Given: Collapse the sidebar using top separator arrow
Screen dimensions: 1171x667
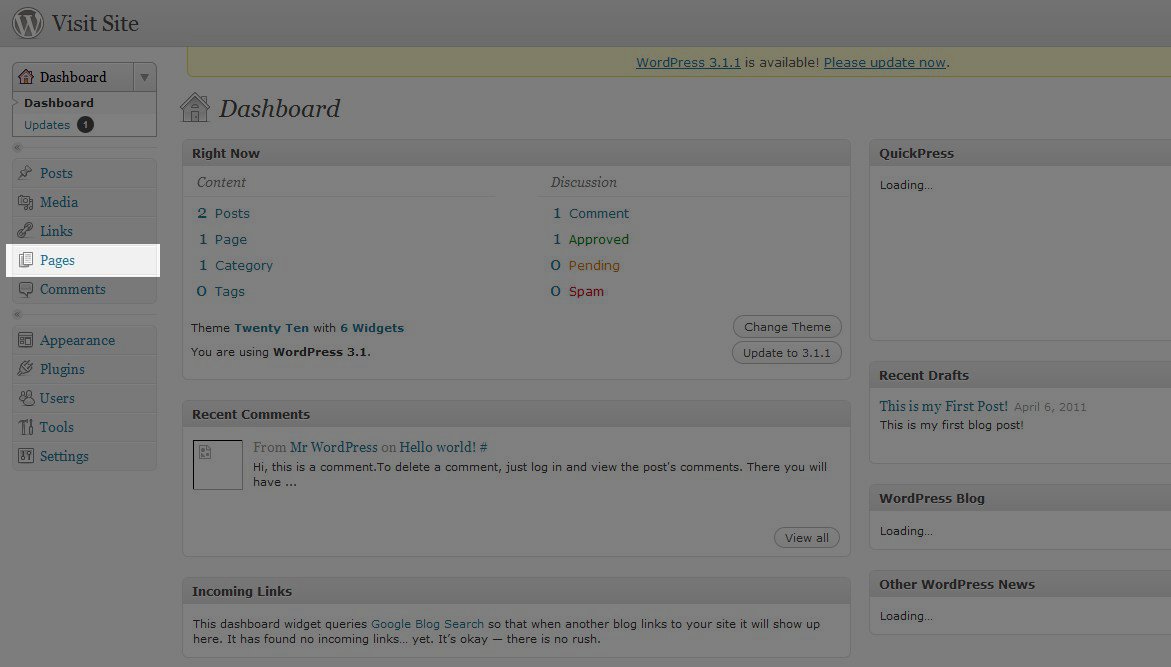Looking at the screenshot, I should [x=17, y=147].
